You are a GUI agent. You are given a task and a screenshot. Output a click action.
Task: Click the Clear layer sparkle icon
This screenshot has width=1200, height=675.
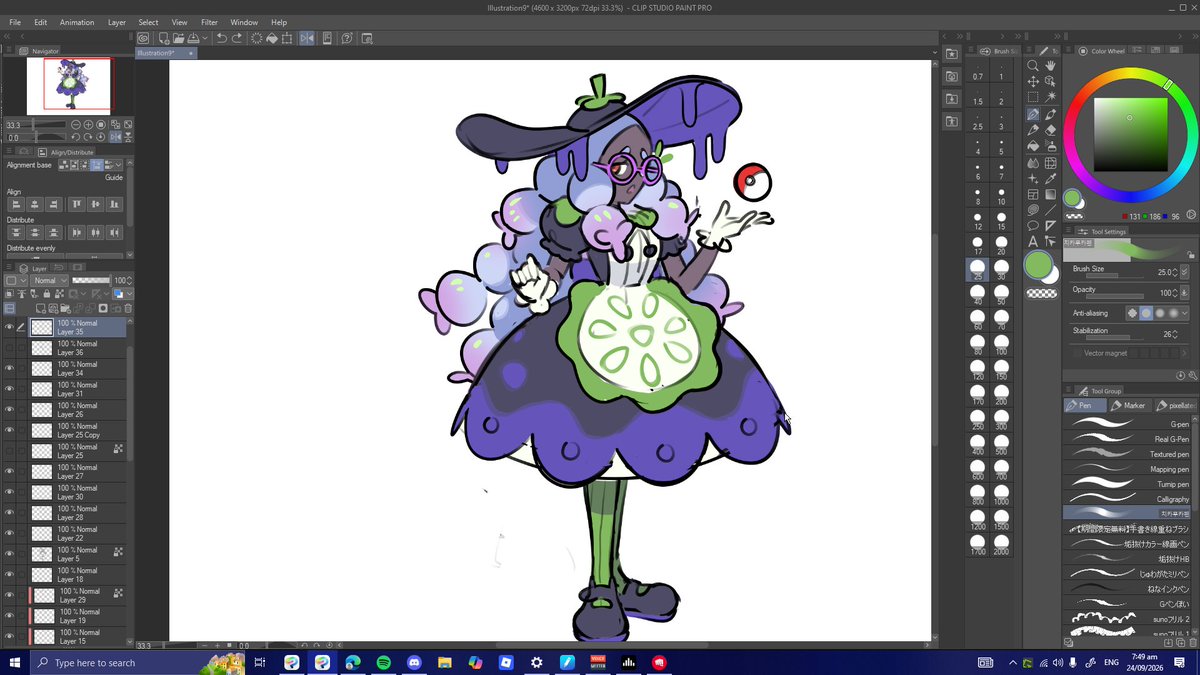click(257, 38)
